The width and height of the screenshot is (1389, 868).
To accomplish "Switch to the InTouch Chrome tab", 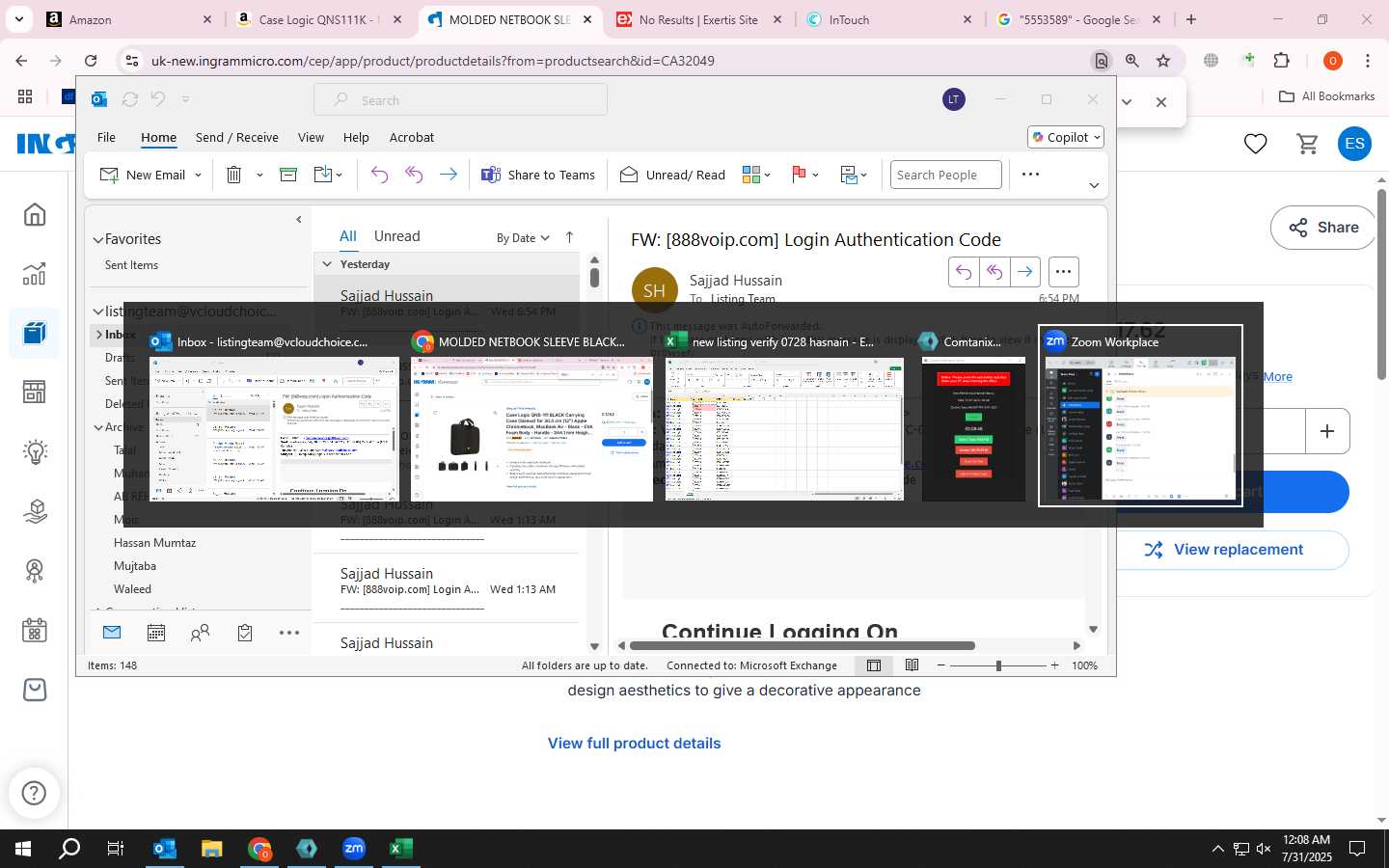I will point(888,19).
